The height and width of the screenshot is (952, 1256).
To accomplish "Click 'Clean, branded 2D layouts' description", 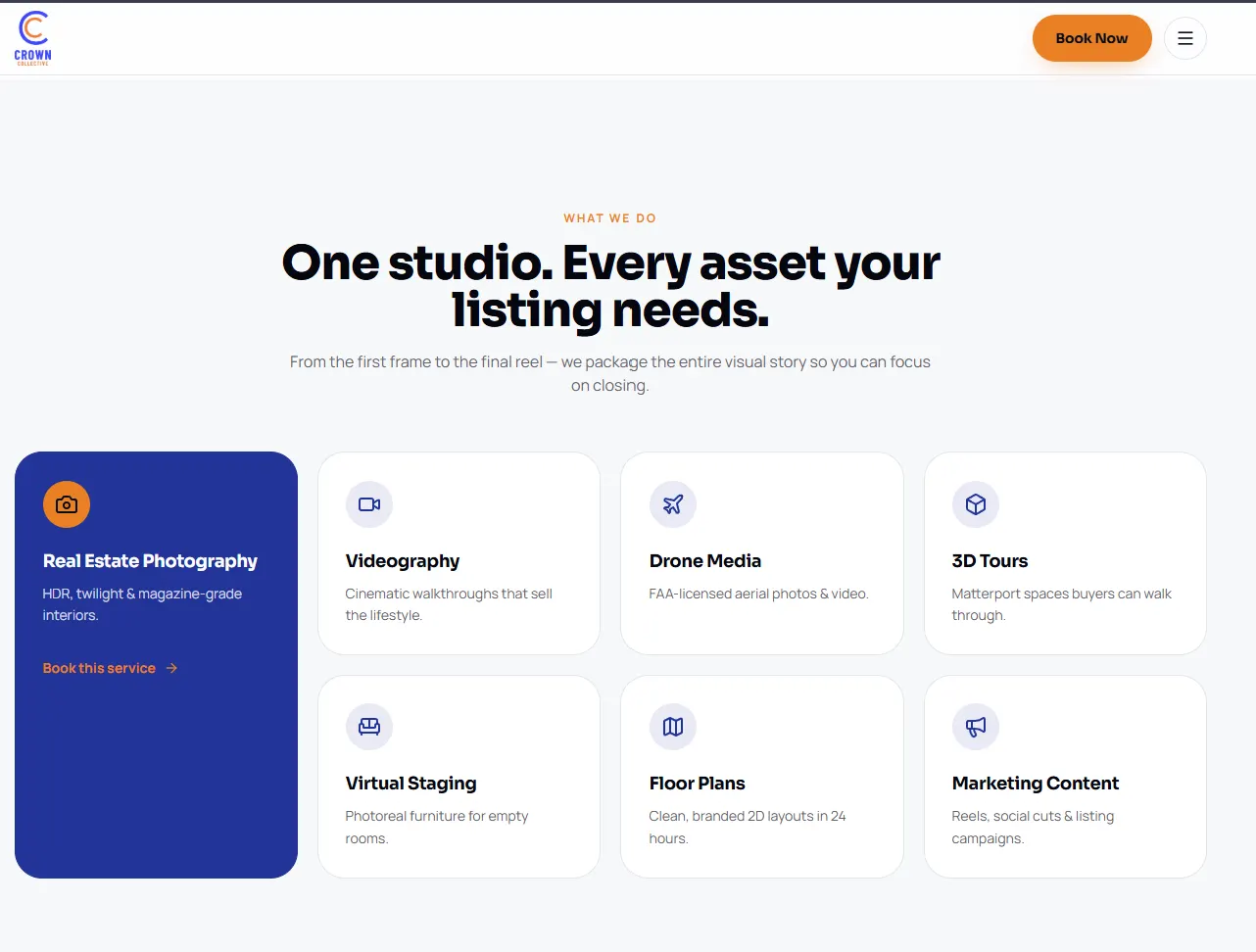I will point(748,827).
